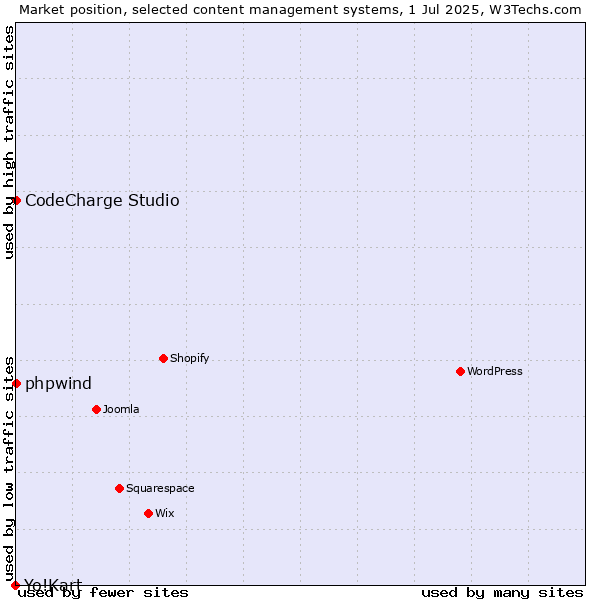Click the 'Wix' label
This screenshot has height=600, width=600.
click(165, 513)
